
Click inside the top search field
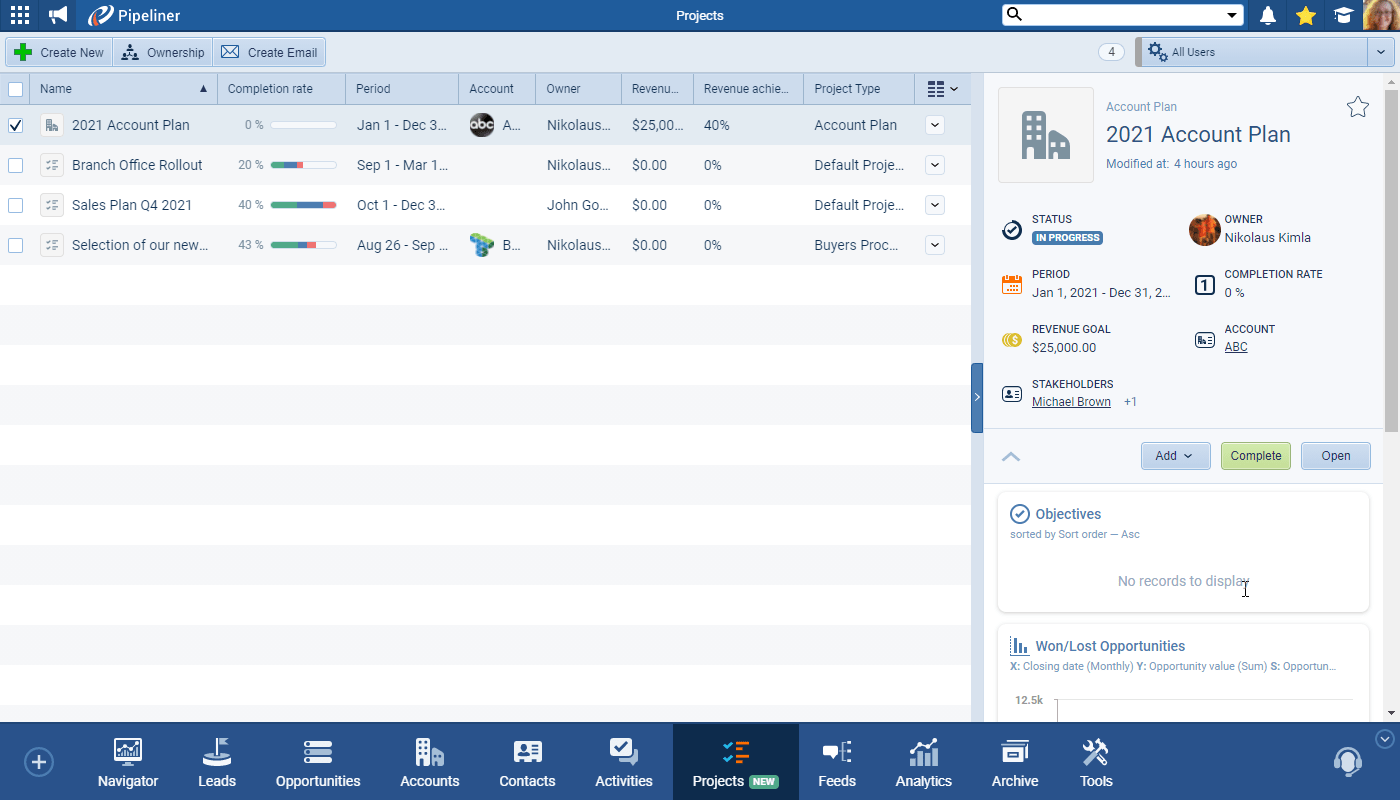tap(1110, 15)
